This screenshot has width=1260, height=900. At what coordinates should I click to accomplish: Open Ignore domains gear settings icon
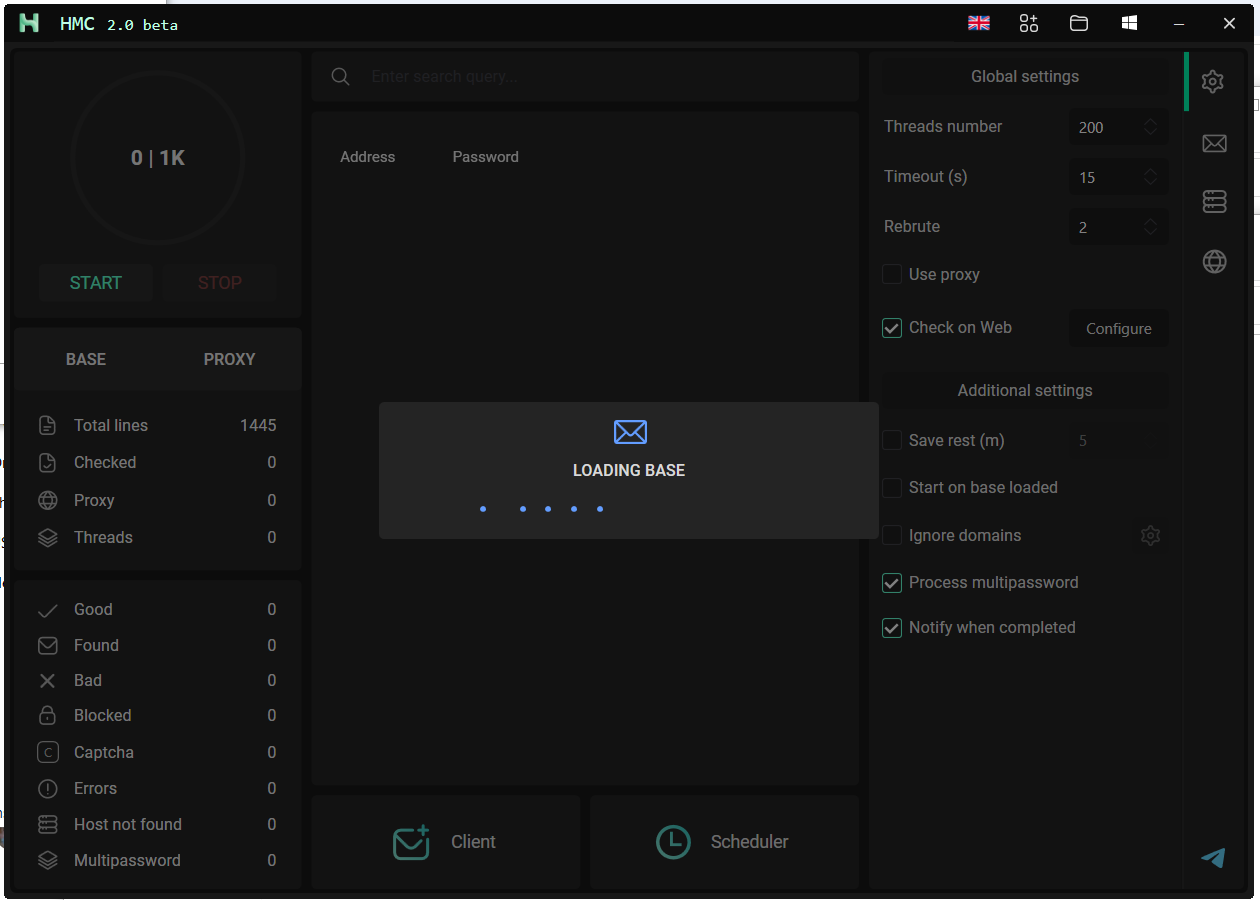coord(1150,536)
